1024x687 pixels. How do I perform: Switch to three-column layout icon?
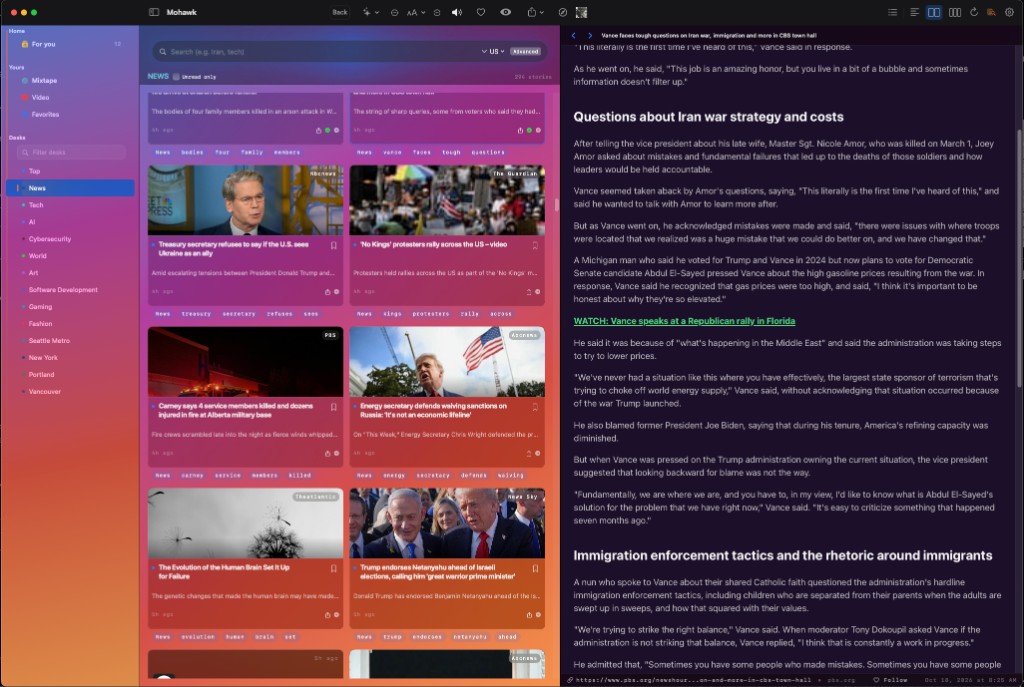coord(954,12)
